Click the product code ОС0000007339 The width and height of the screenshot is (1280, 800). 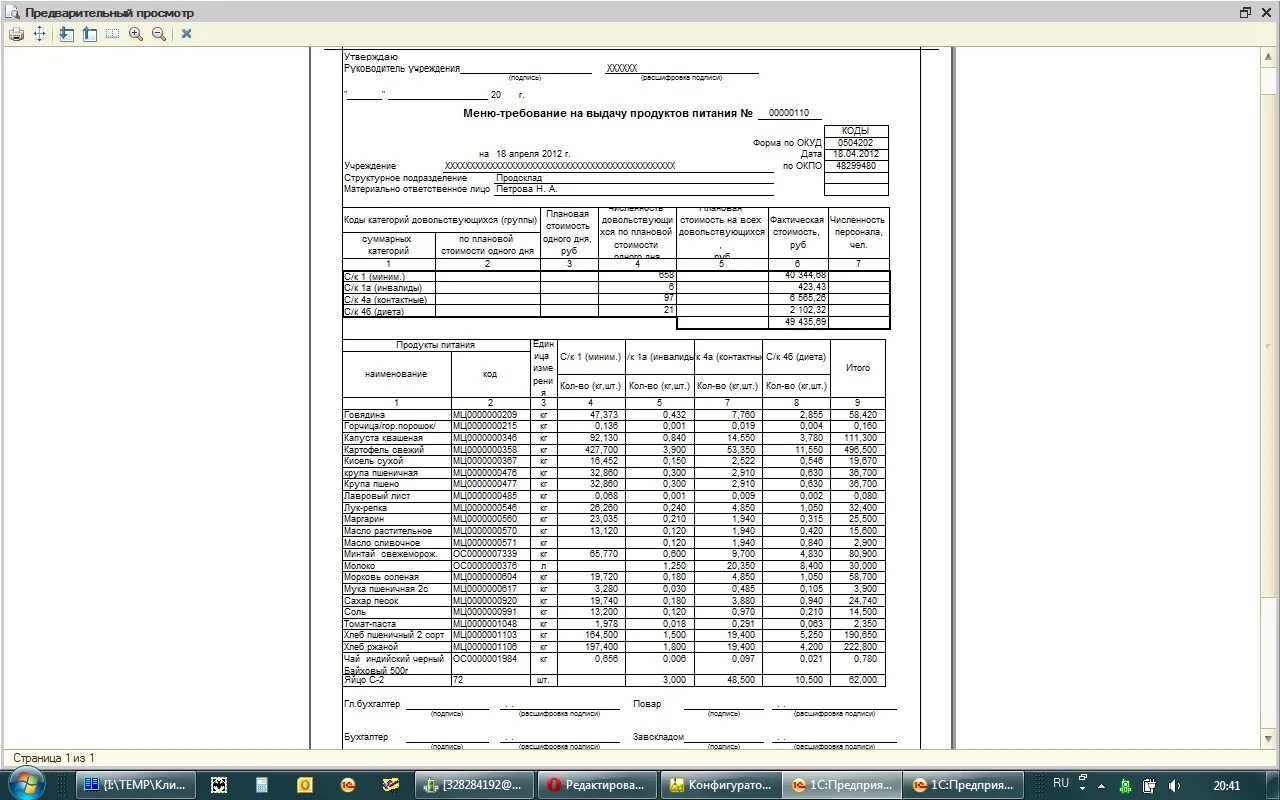[486, 554]
